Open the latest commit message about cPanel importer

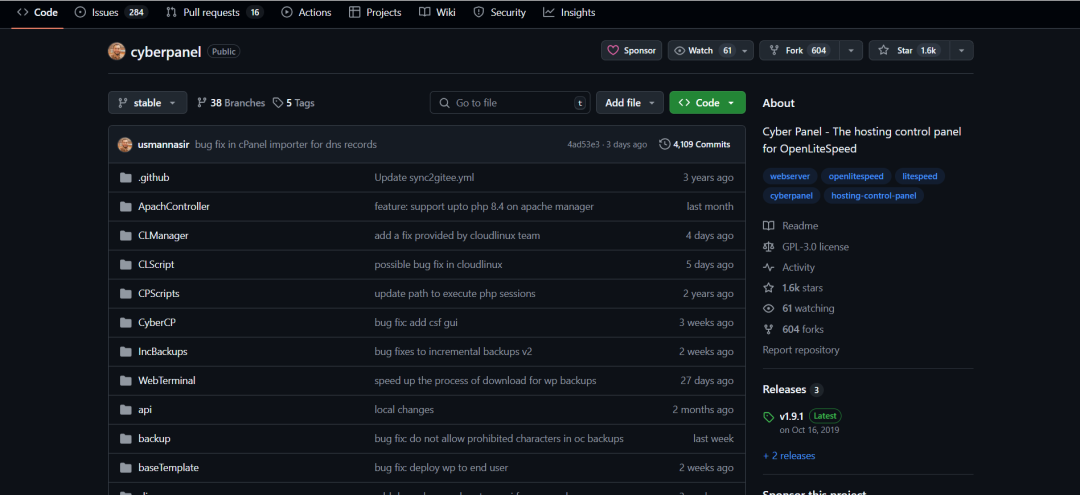click(x=286, y=145)
